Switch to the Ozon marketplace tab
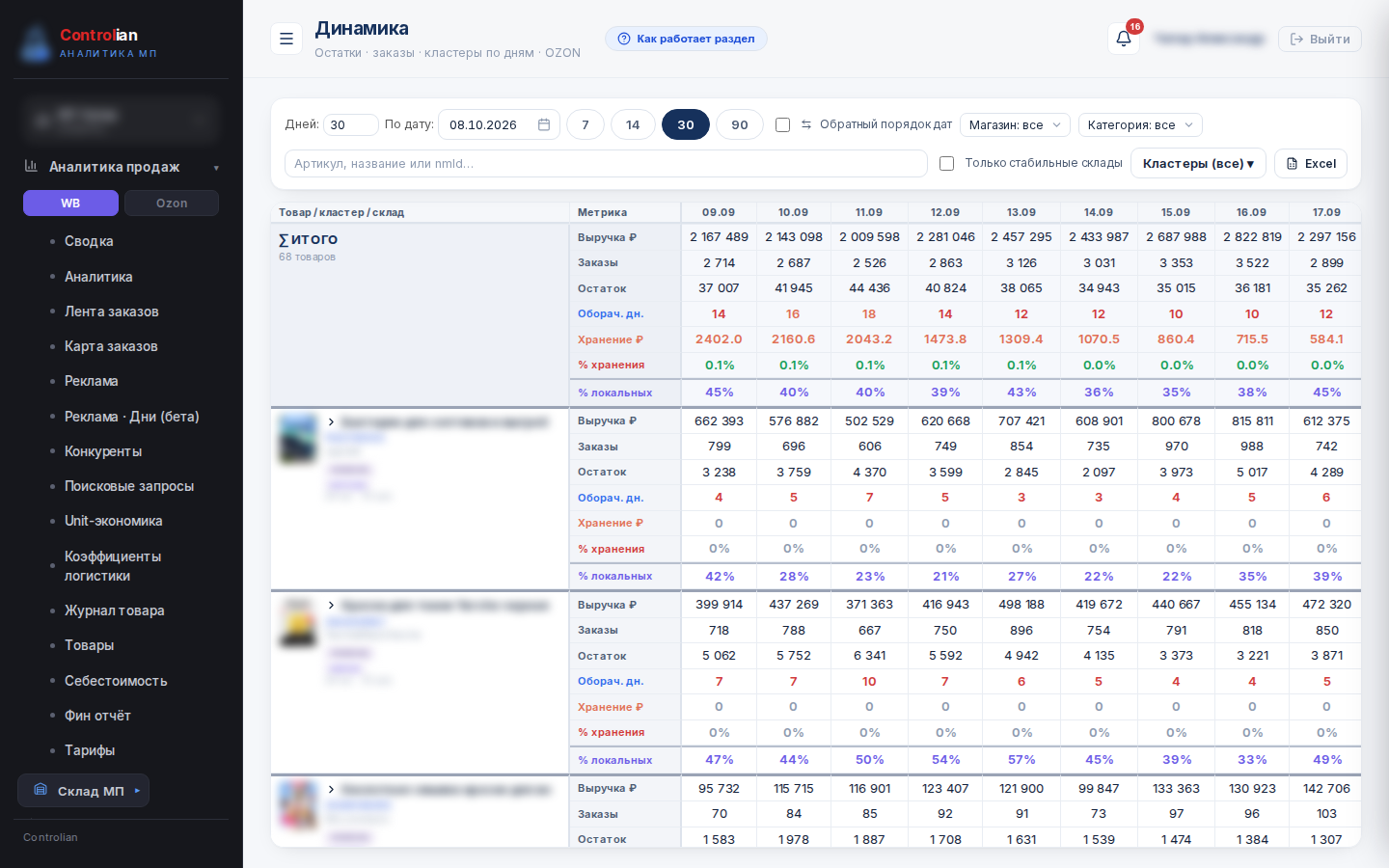 coord(172,203)
